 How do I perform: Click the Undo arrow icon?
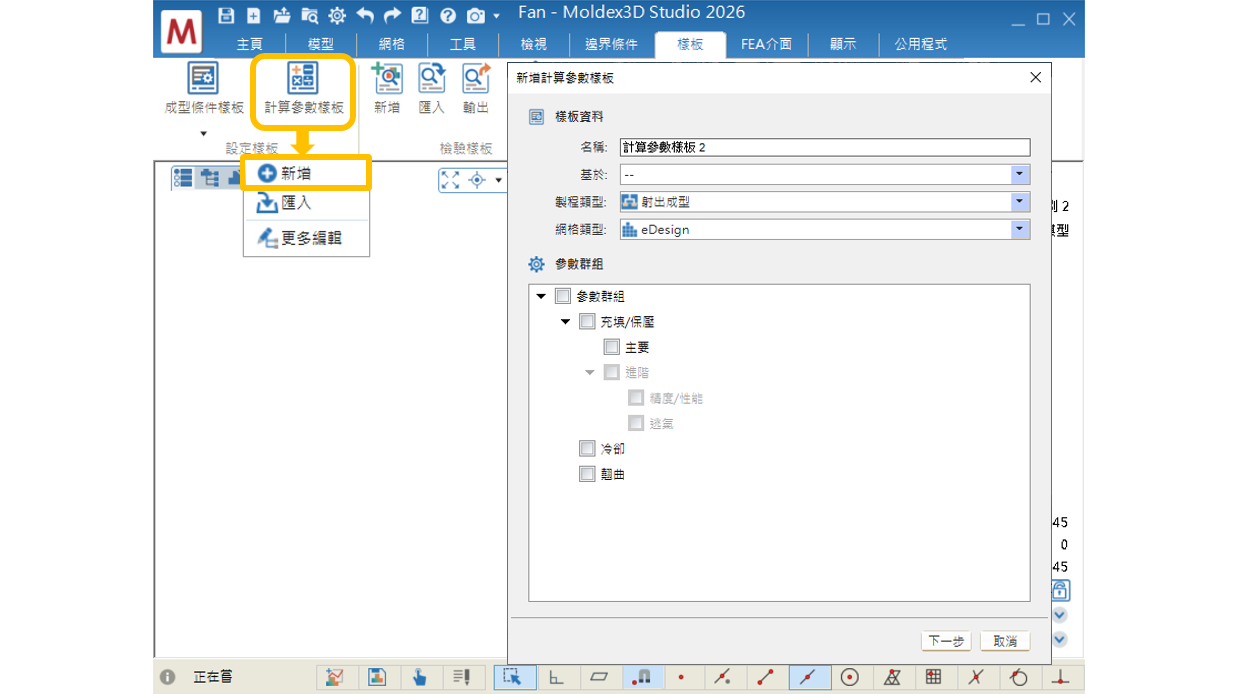coord(365,15)
